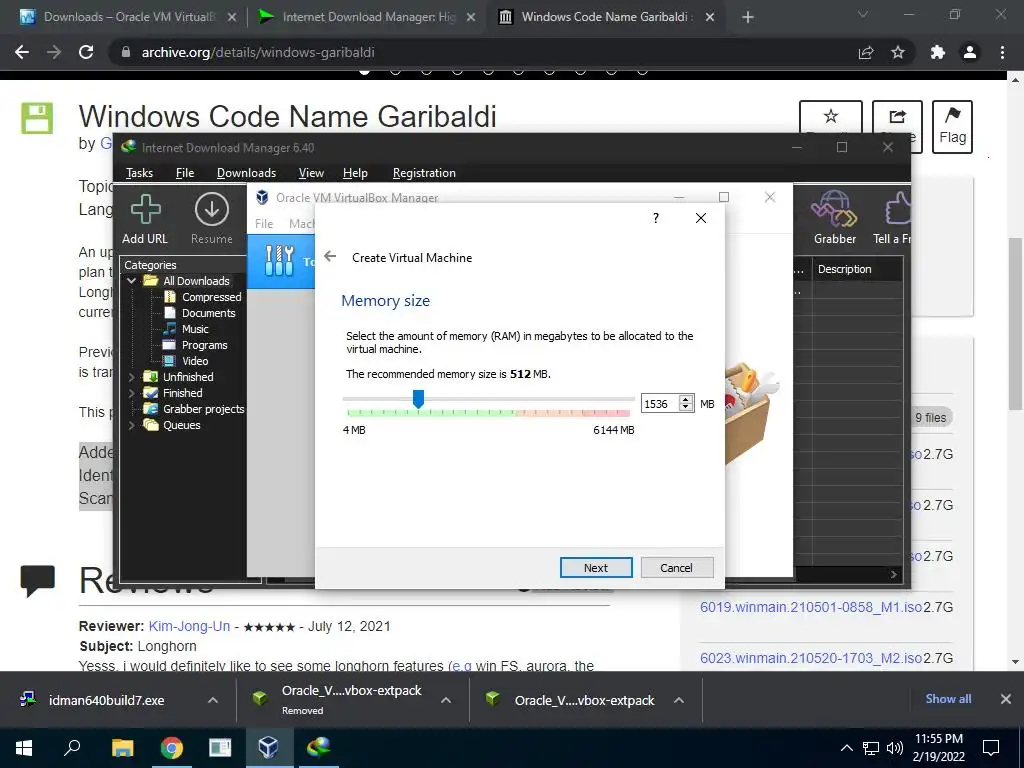Decrease memory with the spinbox down arrow
The height and width of the screenshot is (768, 1024).
tap(686, 408)
